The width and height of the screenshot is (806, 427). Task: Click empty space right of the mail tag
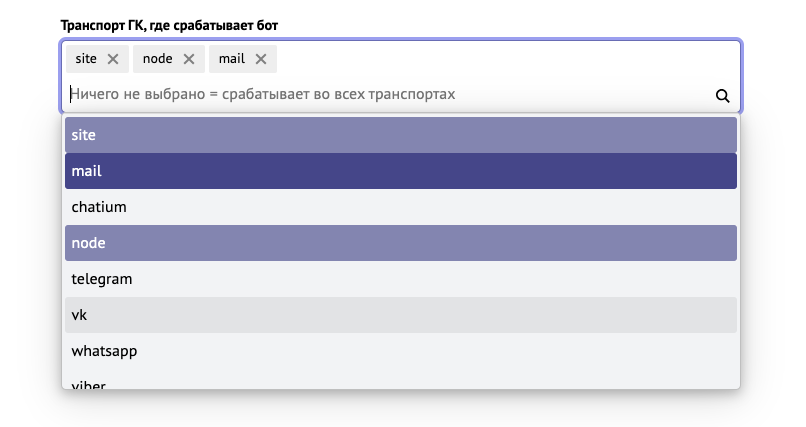click(500, 59)
